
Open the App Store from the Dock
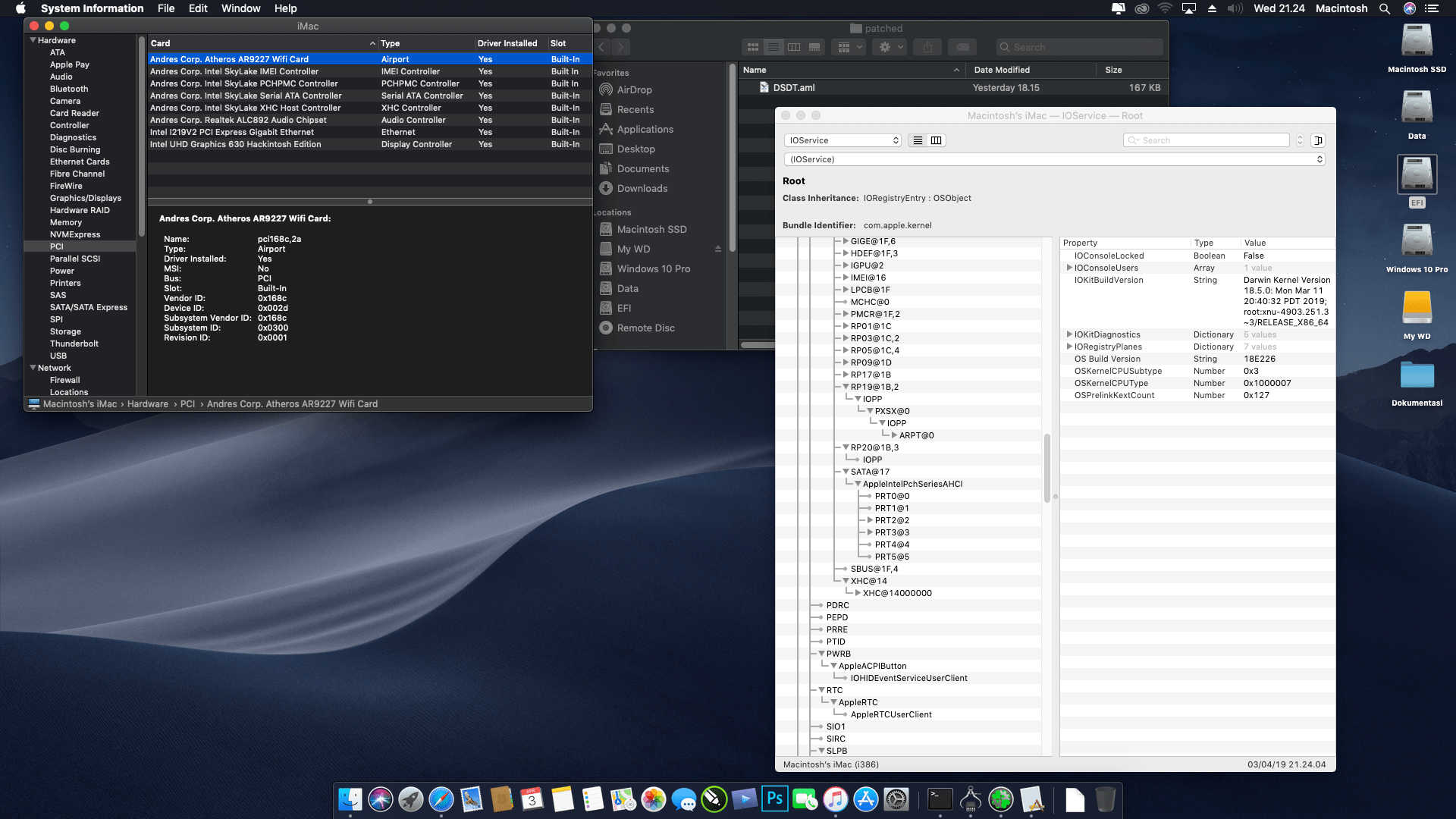[x=866, y=799]
